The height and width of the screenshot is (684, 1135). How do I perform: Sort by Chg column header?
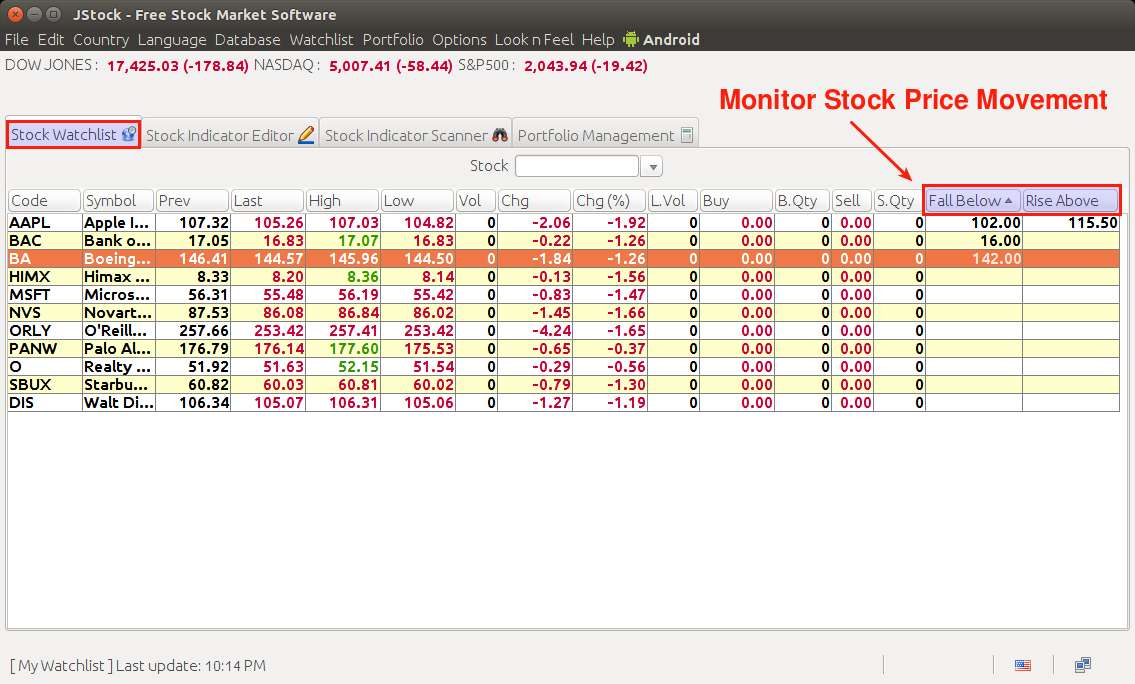click(x=535, y=200)
